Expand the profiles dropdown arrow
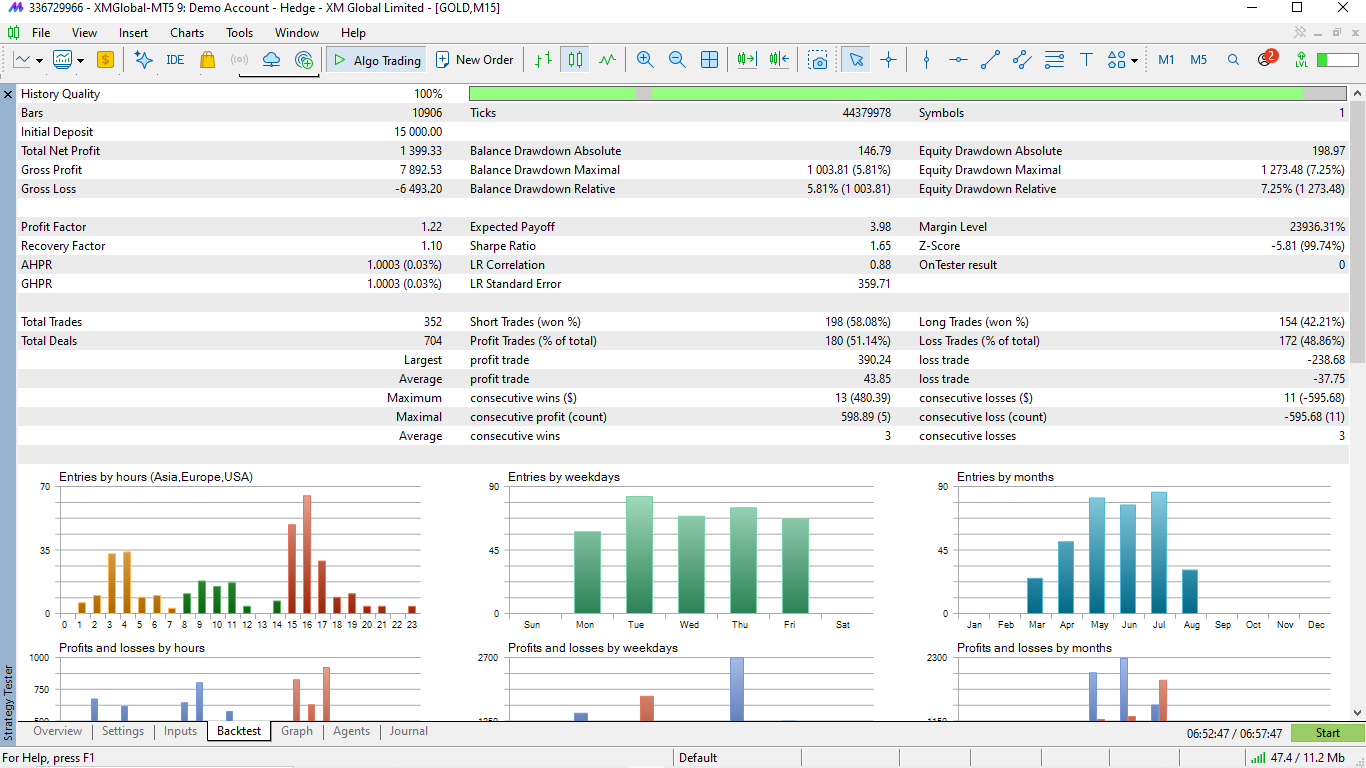Image resolution: width=1366 pixels, height=768 pixels. pyautogui.click(x=80, y=60)
